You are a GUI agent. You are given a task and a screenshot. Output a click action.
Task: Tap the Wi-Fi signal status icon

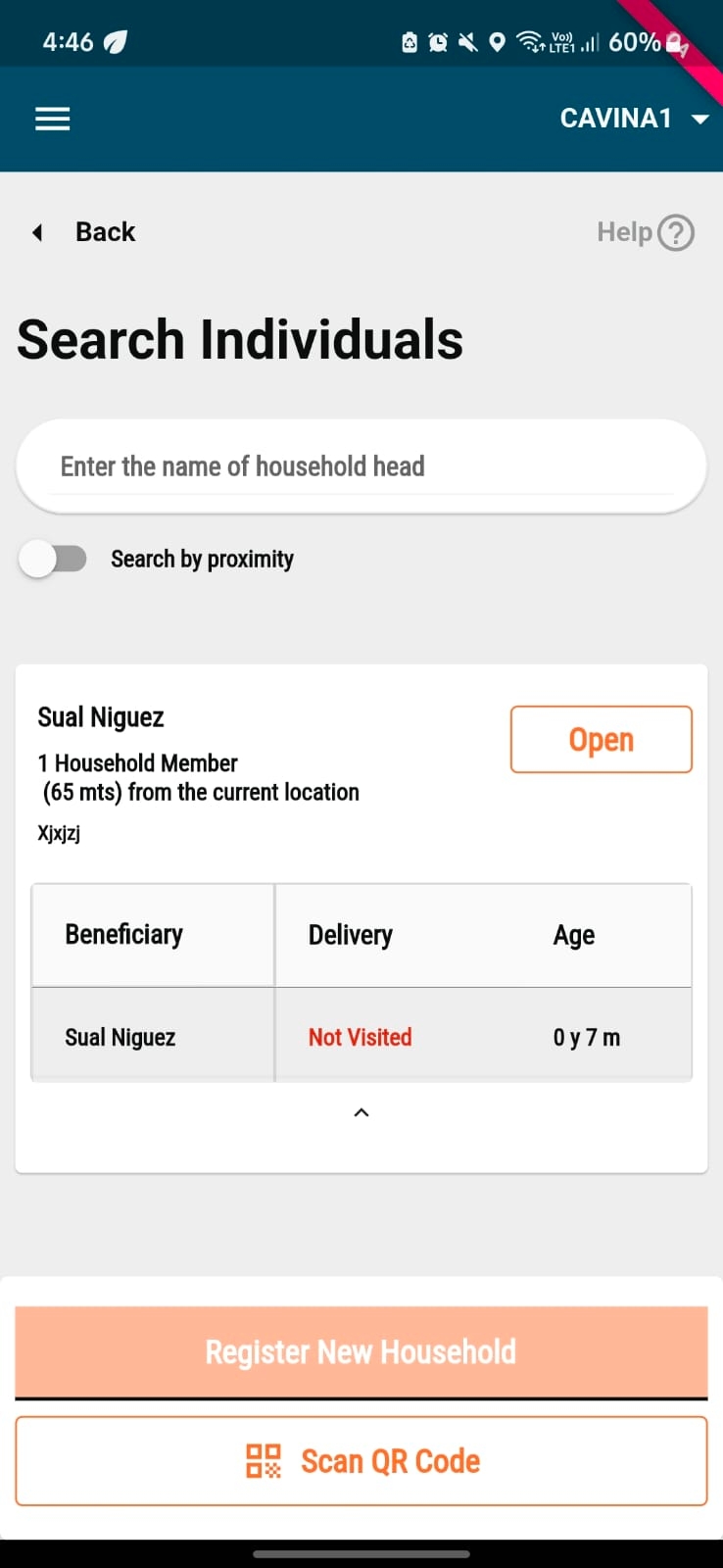[529, 42]
